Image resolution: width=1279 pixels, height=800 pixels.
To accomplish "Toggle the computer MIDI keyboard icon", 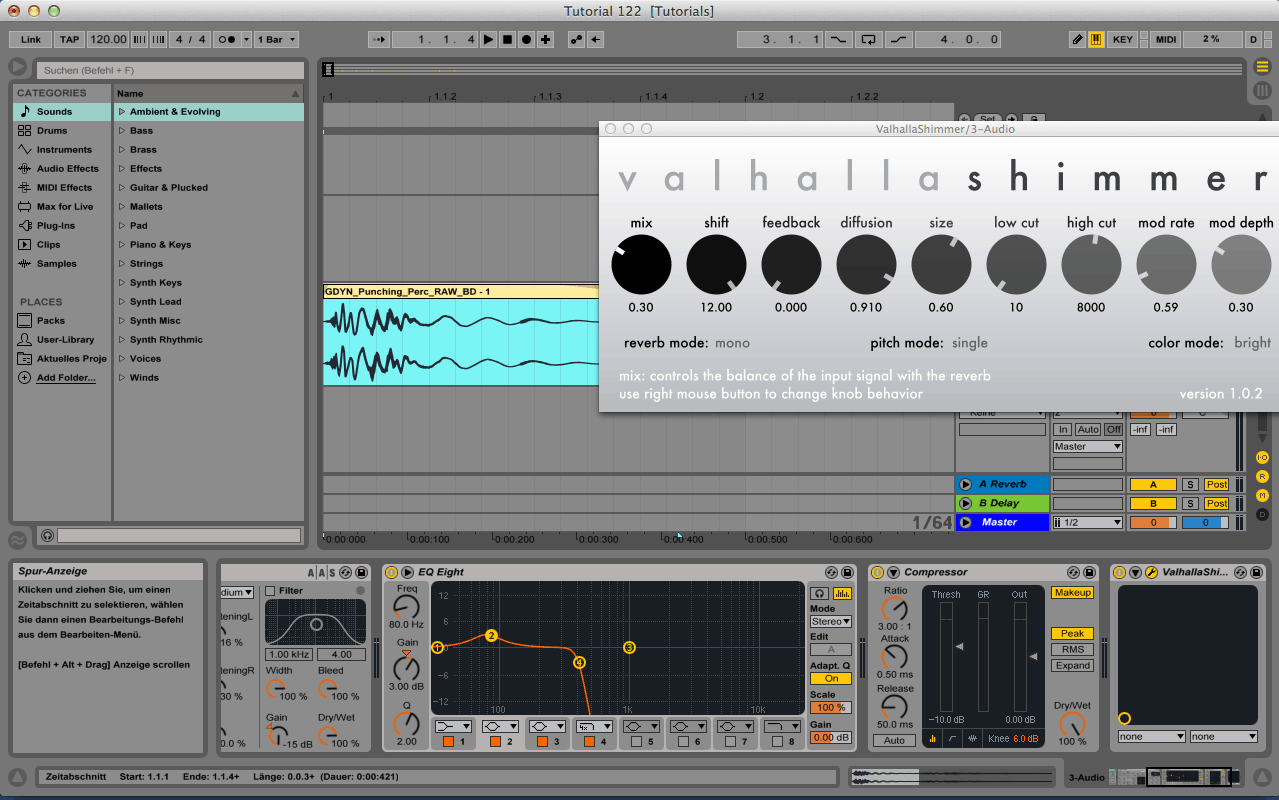I will click(x=1096, y=39).
